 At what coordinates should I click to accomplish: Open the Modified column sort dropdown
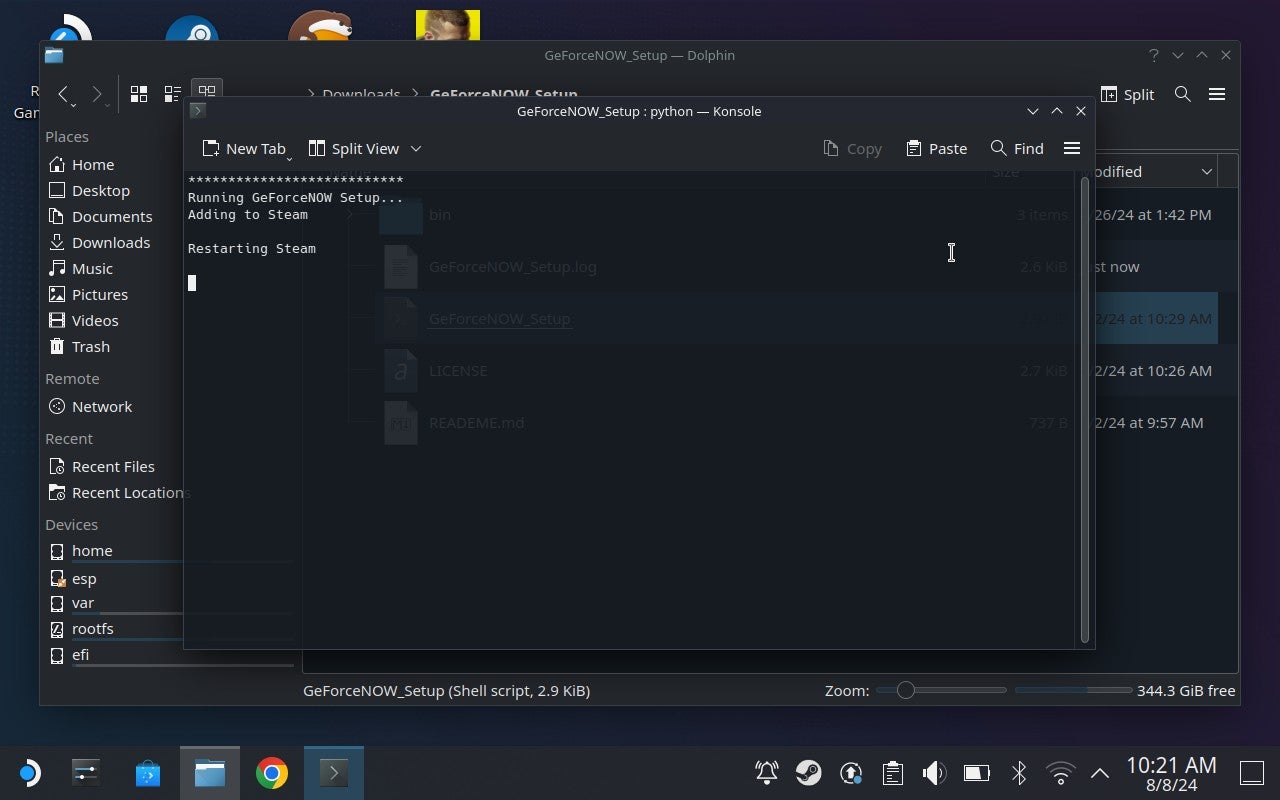pyautogui.click(x=1206, y=171)
